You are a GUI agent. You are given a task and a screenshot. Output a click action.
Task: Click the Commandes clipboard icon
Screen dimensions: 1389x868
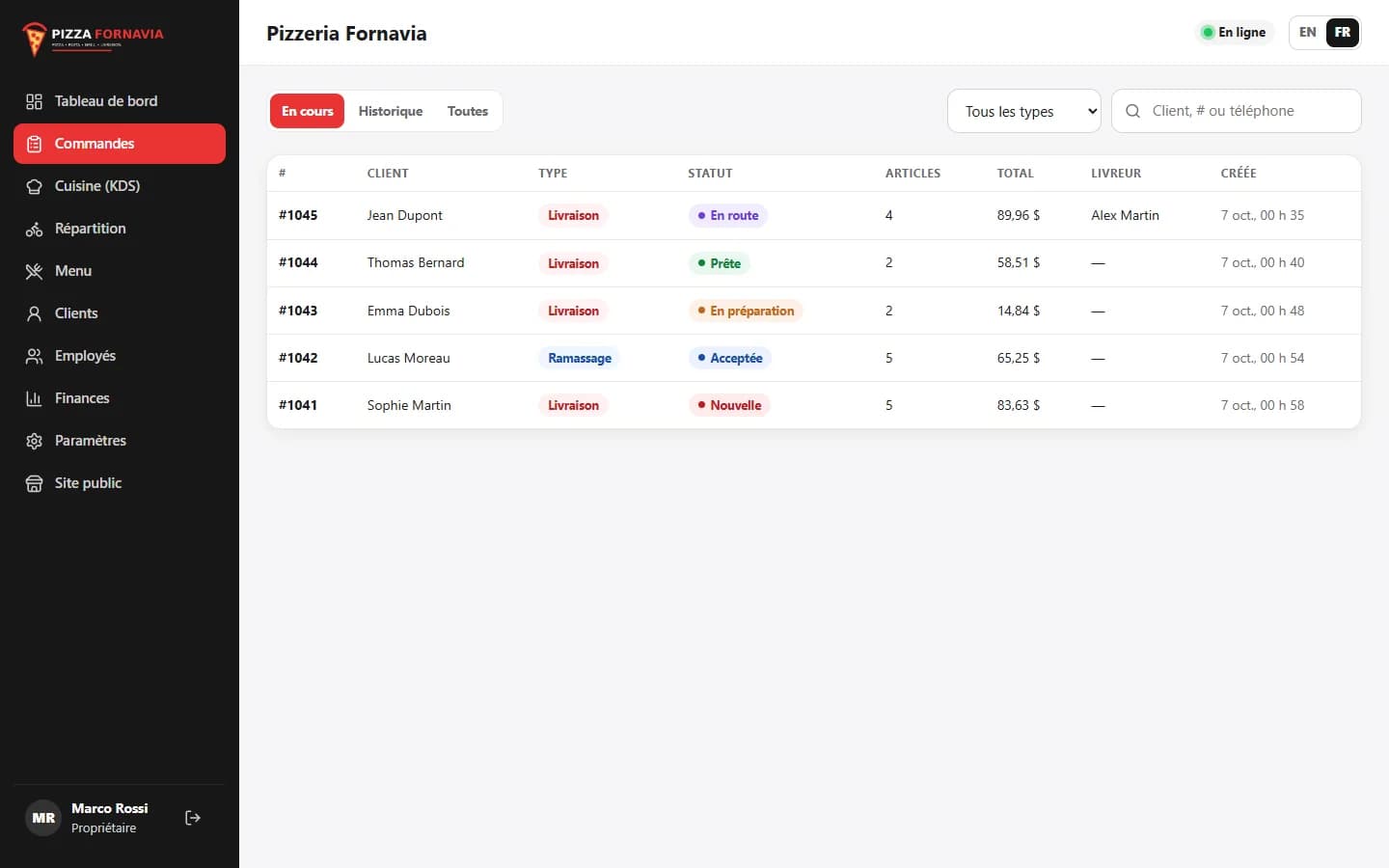(34, 144)
